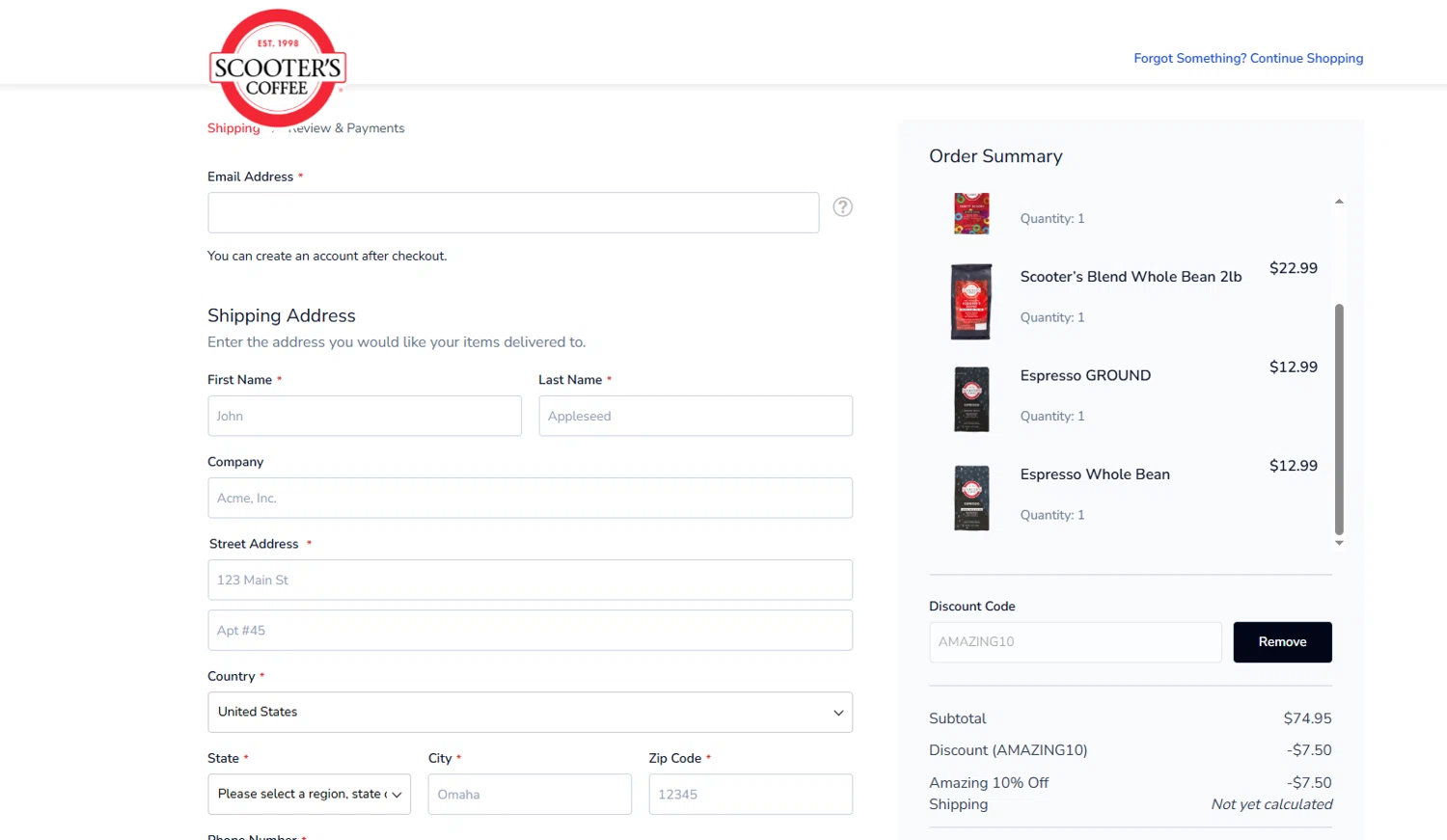Click the Espresso Whole Bean item name

click(x=1095, y=474)
